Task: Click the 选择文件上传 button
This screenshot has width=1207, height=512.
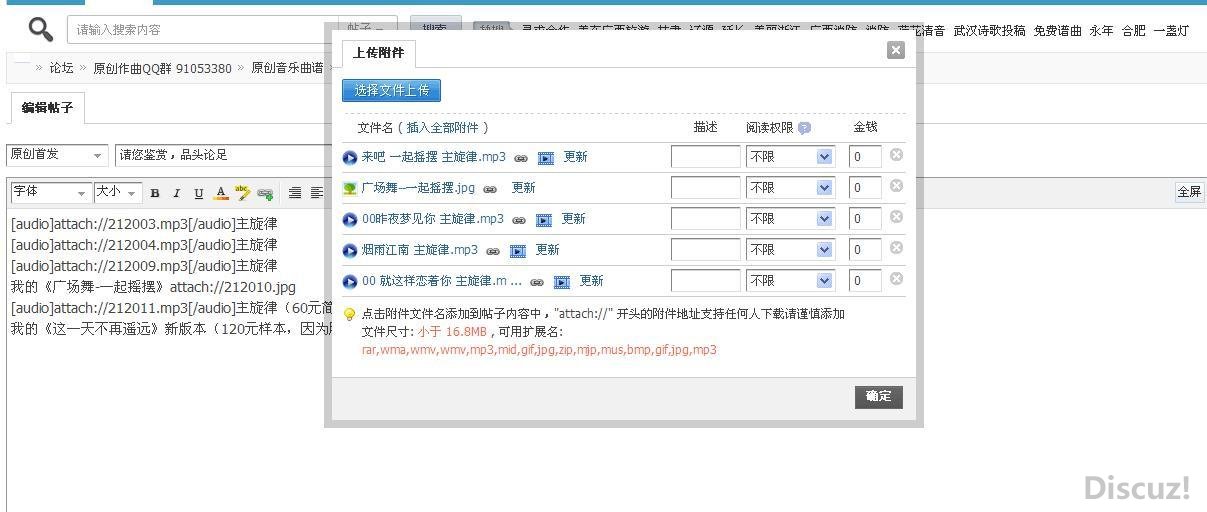Action: point(392,90)
